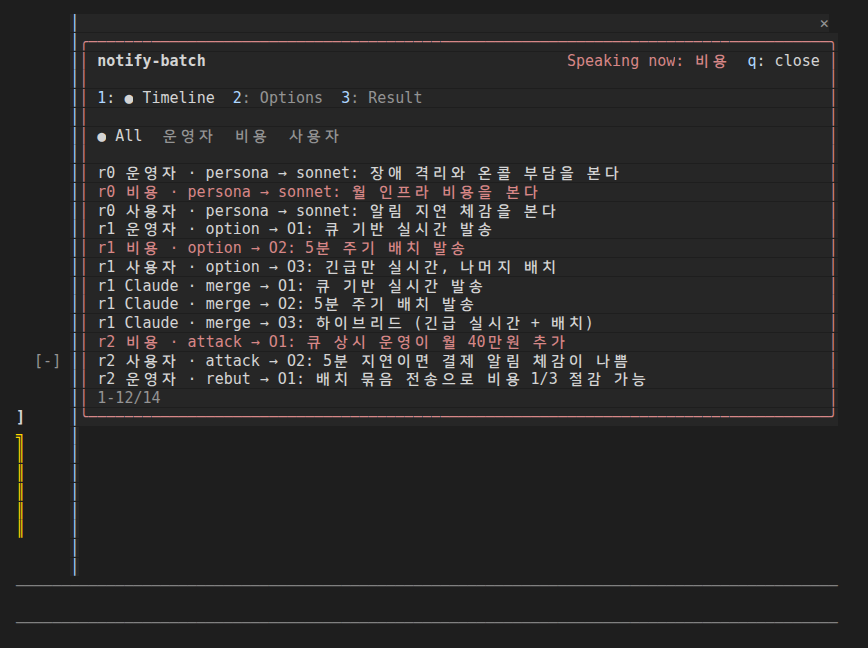
Task: Filter timeline by 운영자
Action: tap(188, 136)
